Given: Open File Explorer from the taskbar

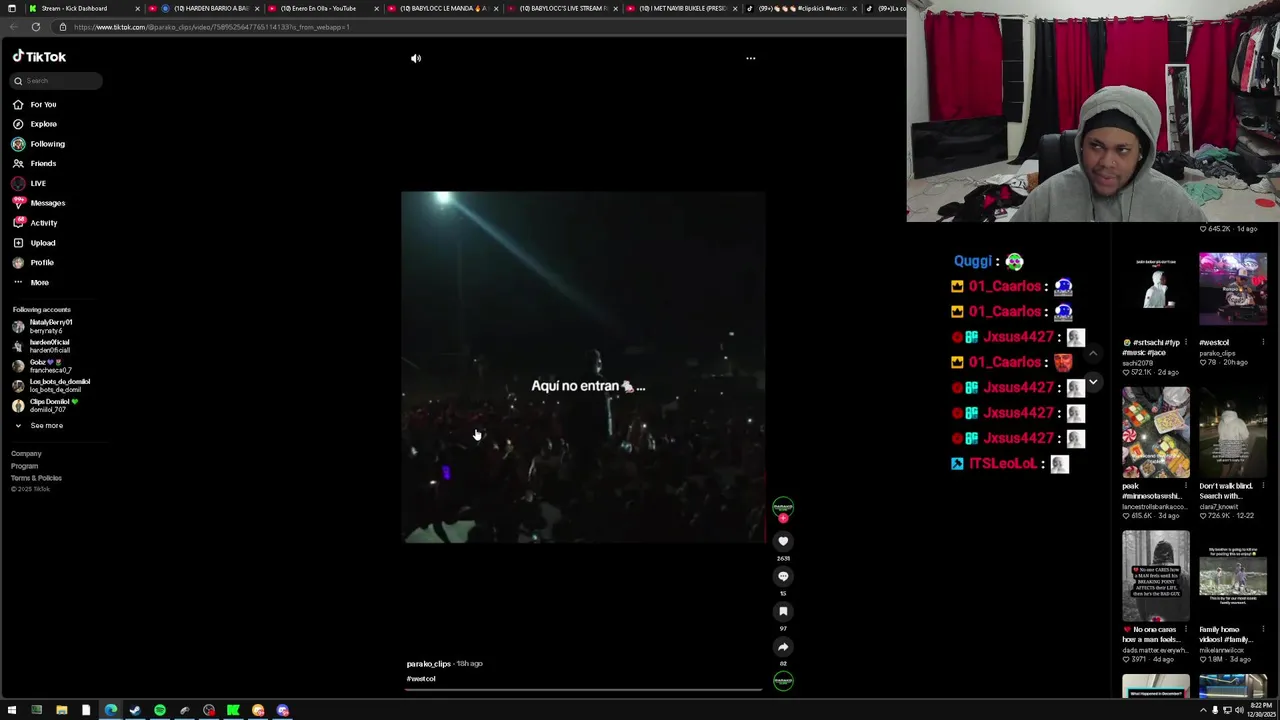Looking at the screenshot, I should tap(61, 711).
